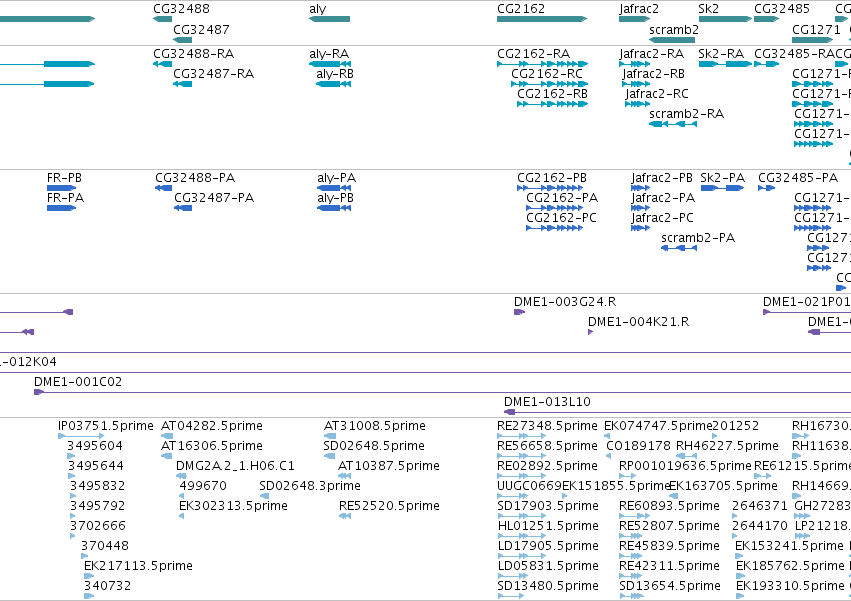Click EST DMG2A.2_1.H06.C1
Screen dimensions: 851x601
(235, 466)
